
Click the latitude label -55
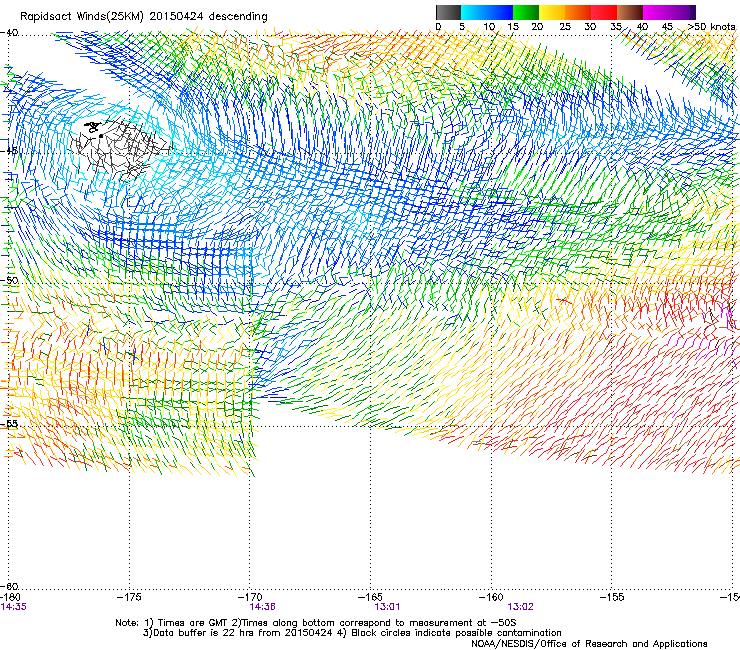pos(9,424)
